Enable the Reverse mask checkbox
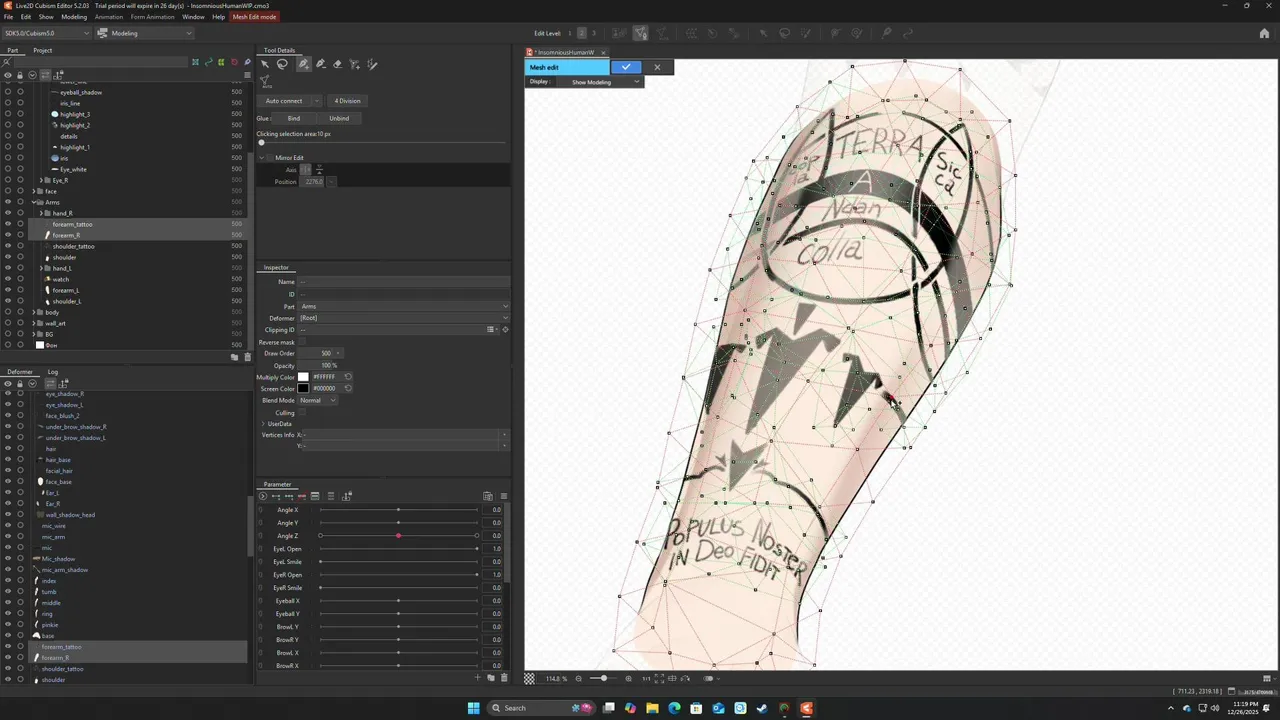The height and width of the screenshot is (720, 1280). click(303, 342)
